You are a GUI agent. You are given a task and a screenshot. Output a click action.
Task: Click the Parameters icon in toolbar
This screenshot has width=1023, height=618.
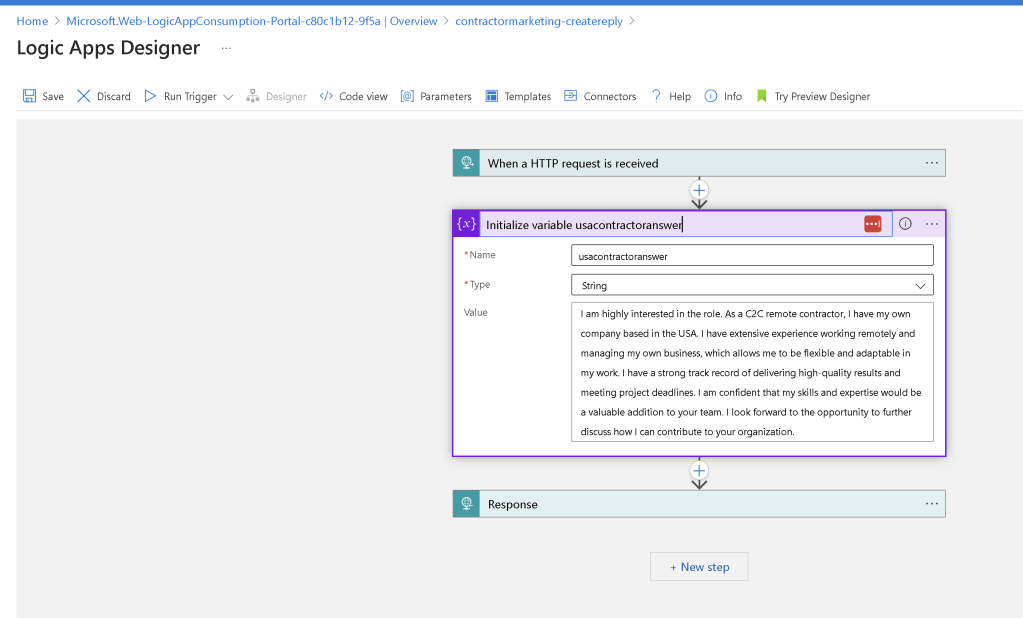[x=407, y=96]
